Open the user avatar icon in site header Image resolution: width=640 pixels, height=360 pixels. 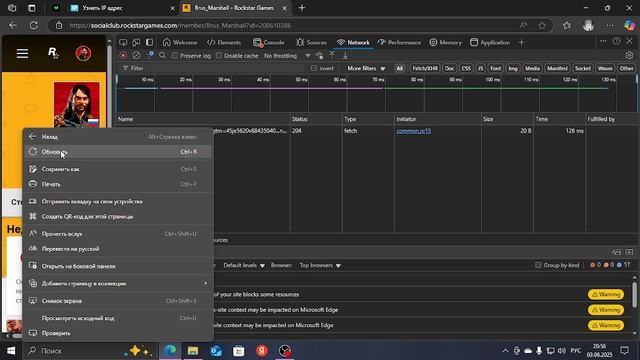click(x=83, y=53)
